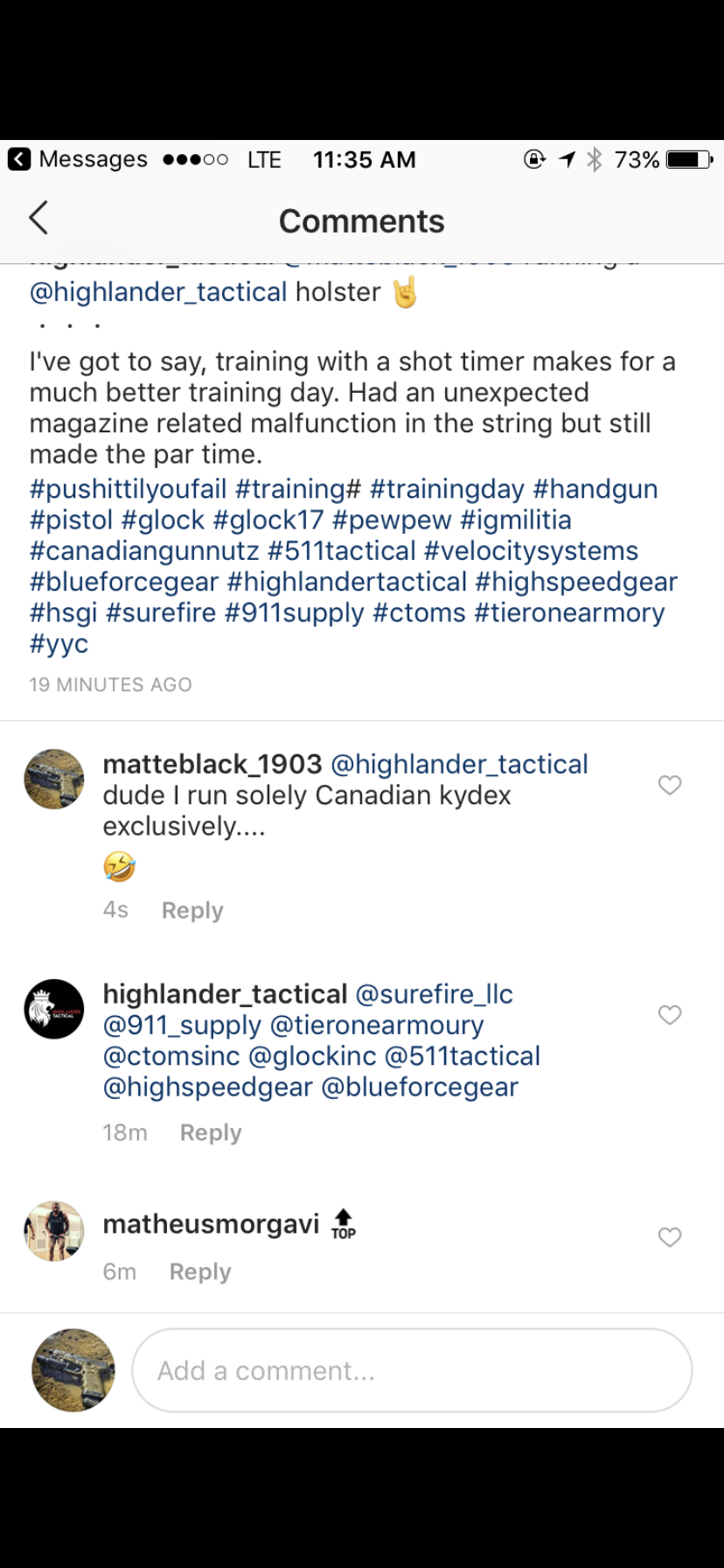Open the #canadiangunnutz hashtag link
The width and height of the screenshot is (724, 1568).
[x=144, y=550]
